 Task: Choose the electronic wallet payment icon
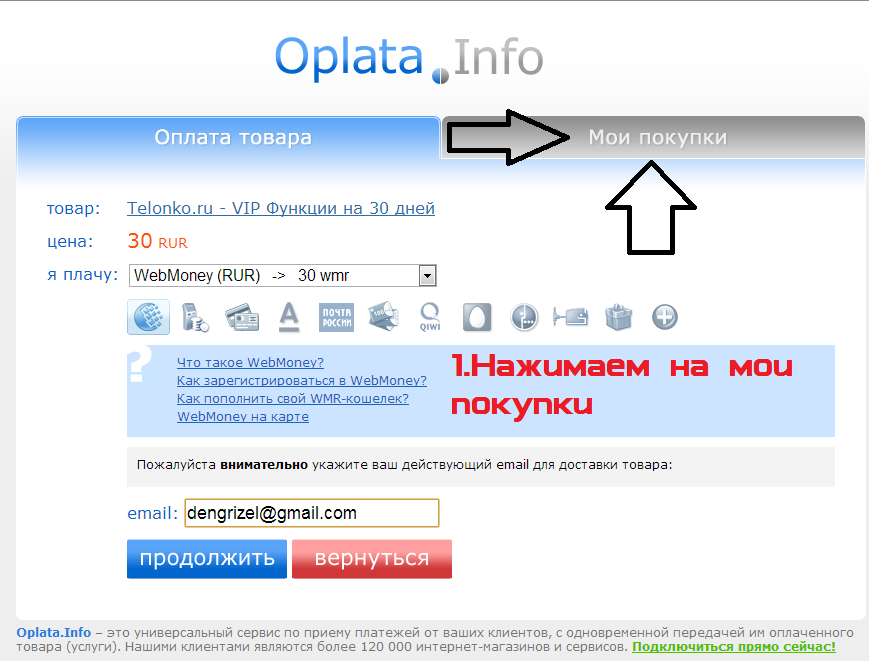(571, 317)
